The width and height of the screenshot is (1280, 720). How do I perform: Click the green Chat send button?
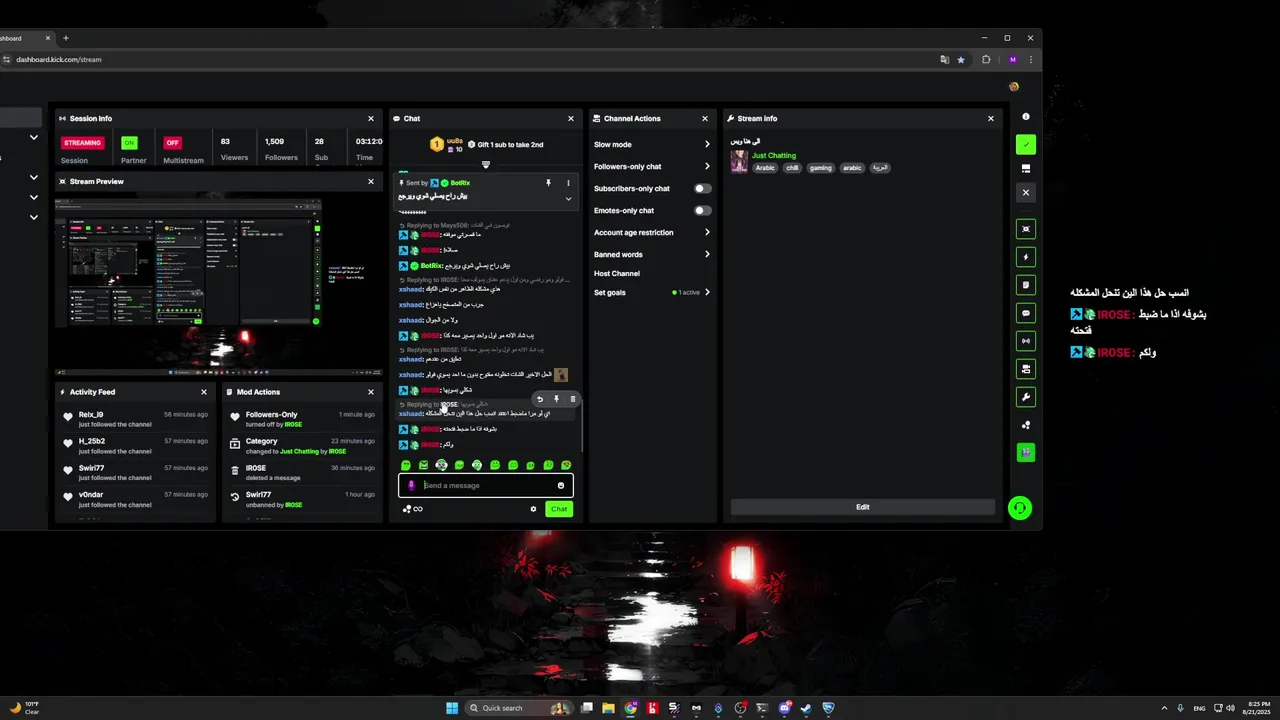559,509
